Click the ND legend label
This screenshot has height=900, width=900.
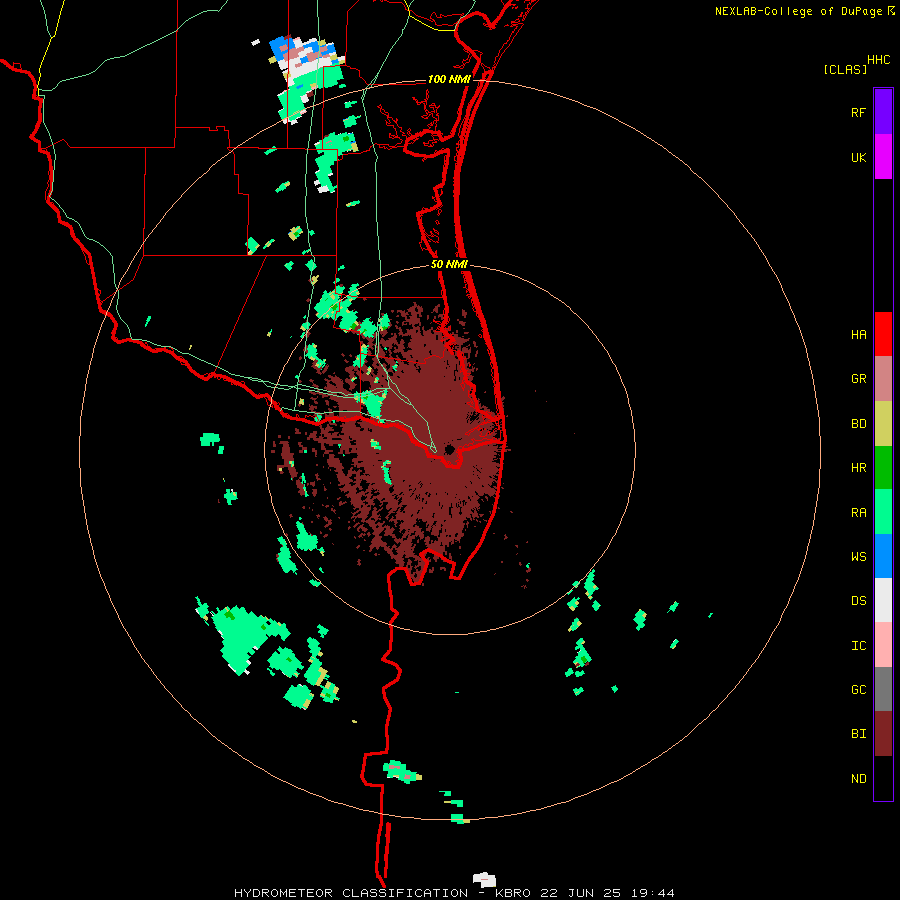[858, 778]
